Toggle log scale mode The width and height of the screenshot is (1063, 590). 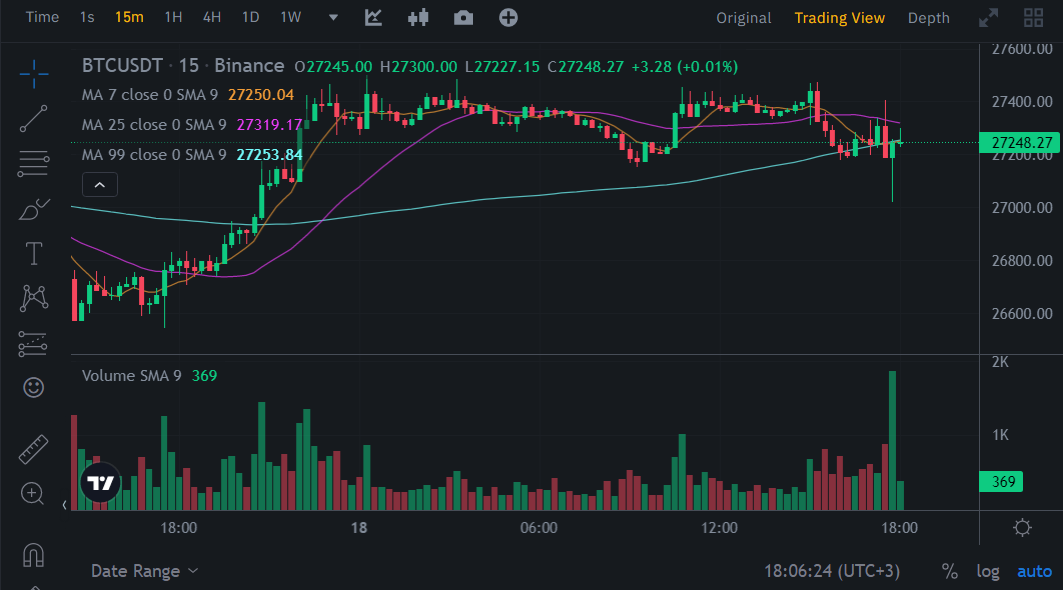(988, 572)
